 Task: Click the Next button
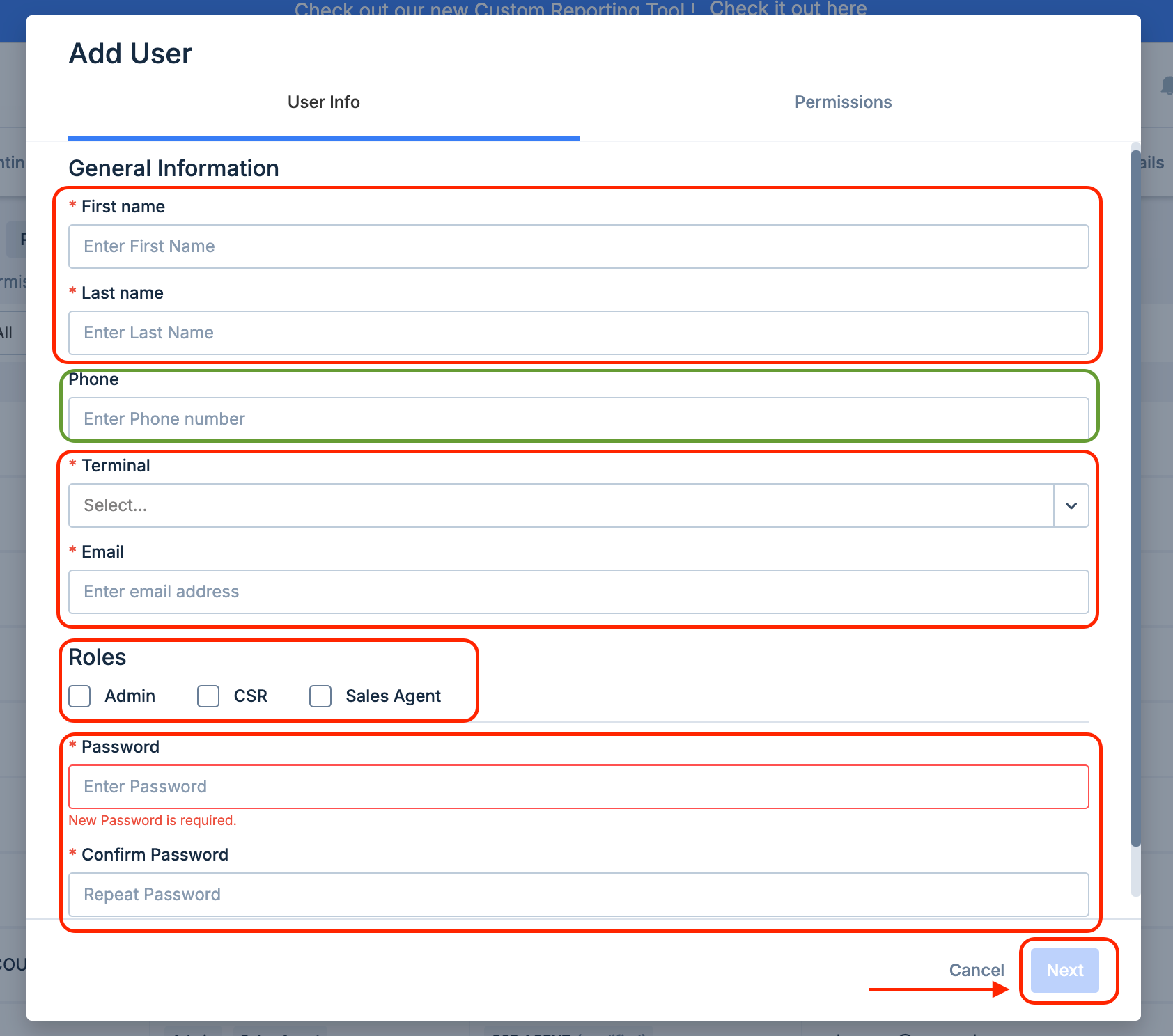tap(1065, 971)
